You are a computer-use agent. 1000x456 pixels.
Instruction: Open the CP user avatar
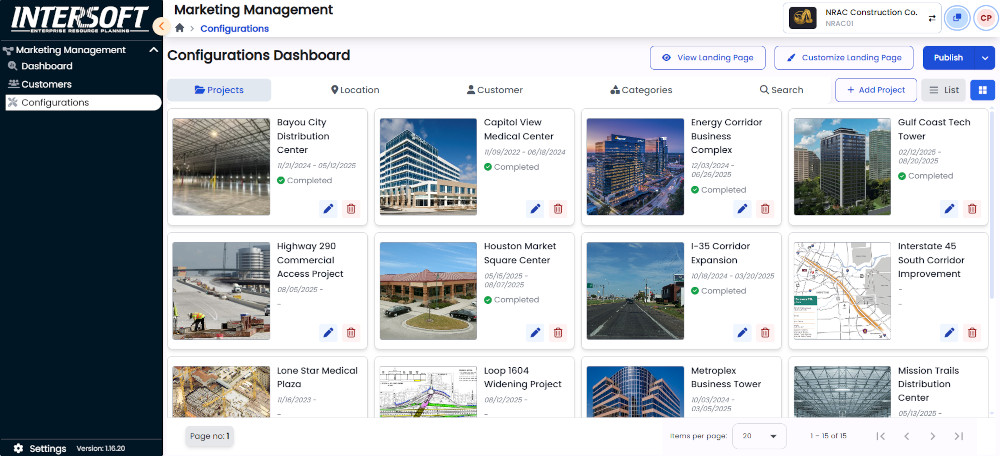pos(984,18)
